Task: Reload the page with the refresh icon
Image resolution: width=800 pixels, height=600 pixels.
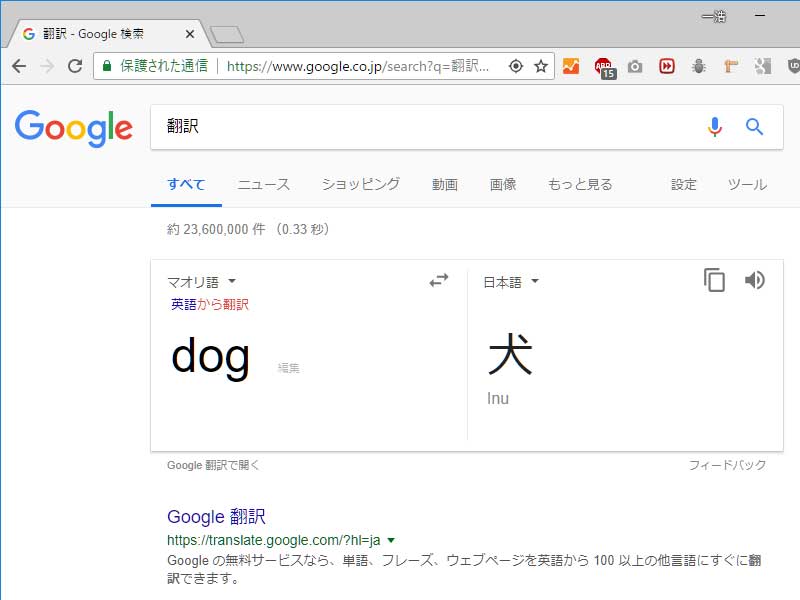Action: coord(75,66)
